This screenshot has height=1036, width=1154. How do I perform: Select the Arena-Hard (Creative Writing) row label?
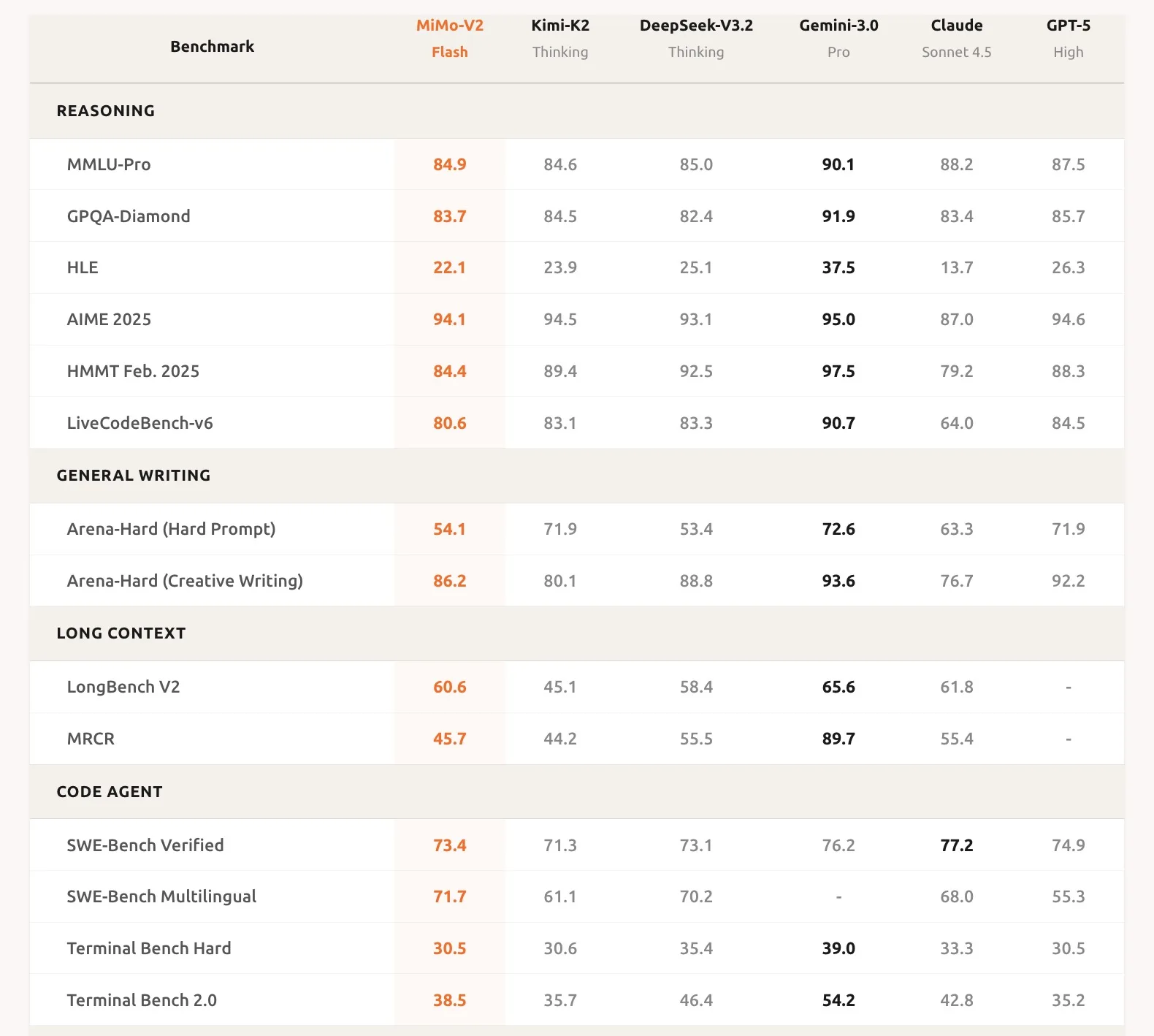point(185,581)
